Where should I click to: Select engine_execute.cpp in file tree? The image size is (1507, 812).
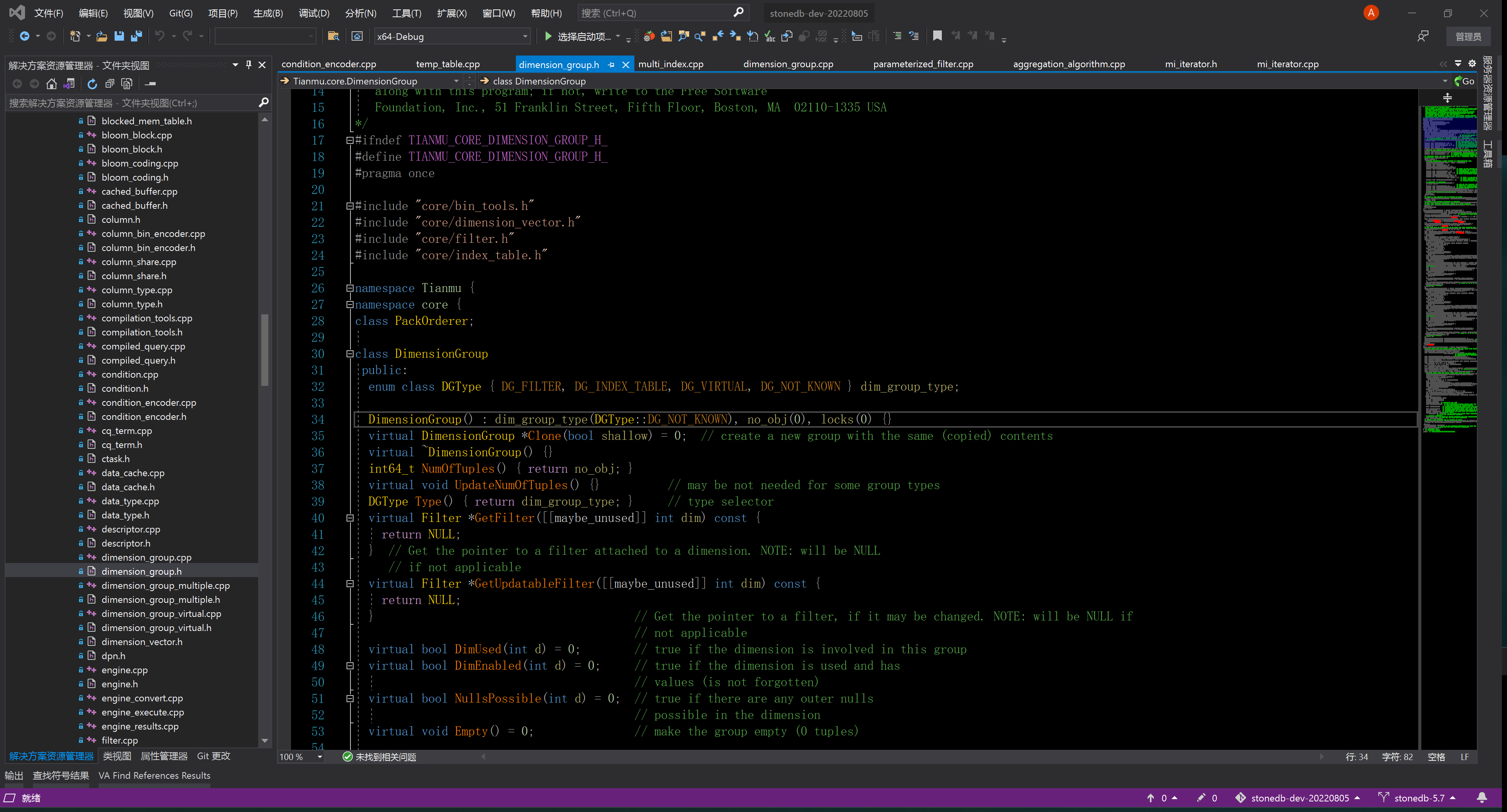[143, 713]
